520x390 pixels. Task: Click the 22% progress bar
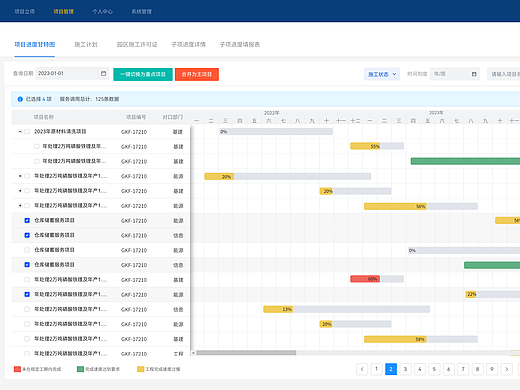[471, 294]
